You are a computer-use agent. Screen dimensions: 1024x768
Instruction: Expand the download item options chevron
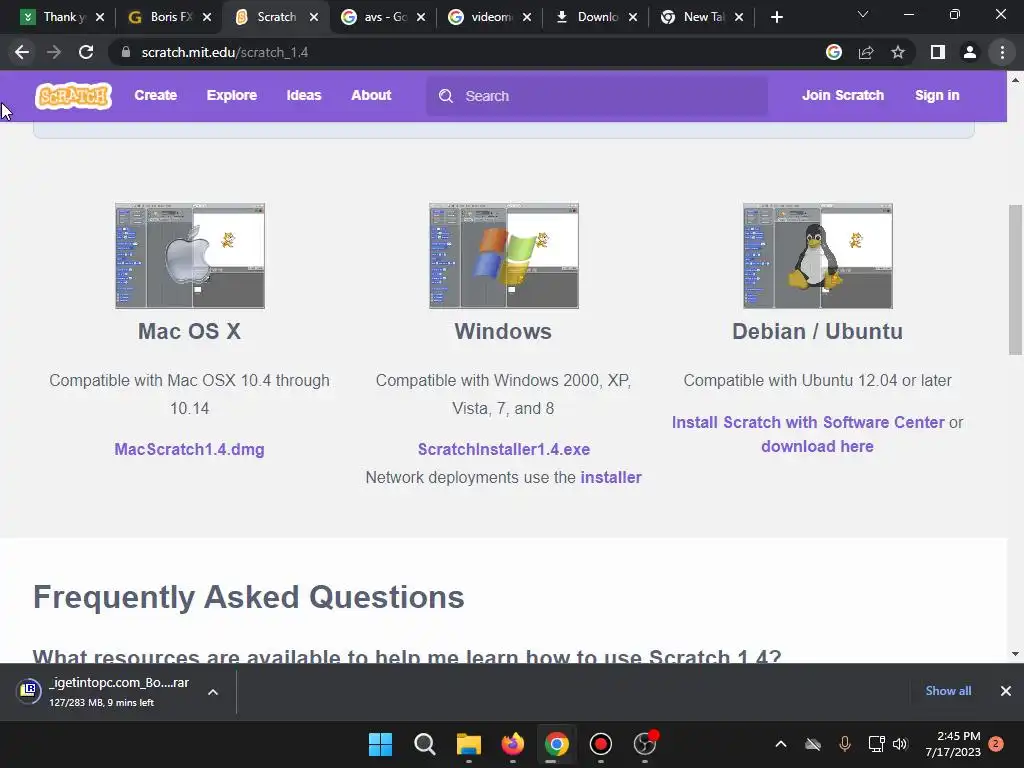[x=213, y=692]
